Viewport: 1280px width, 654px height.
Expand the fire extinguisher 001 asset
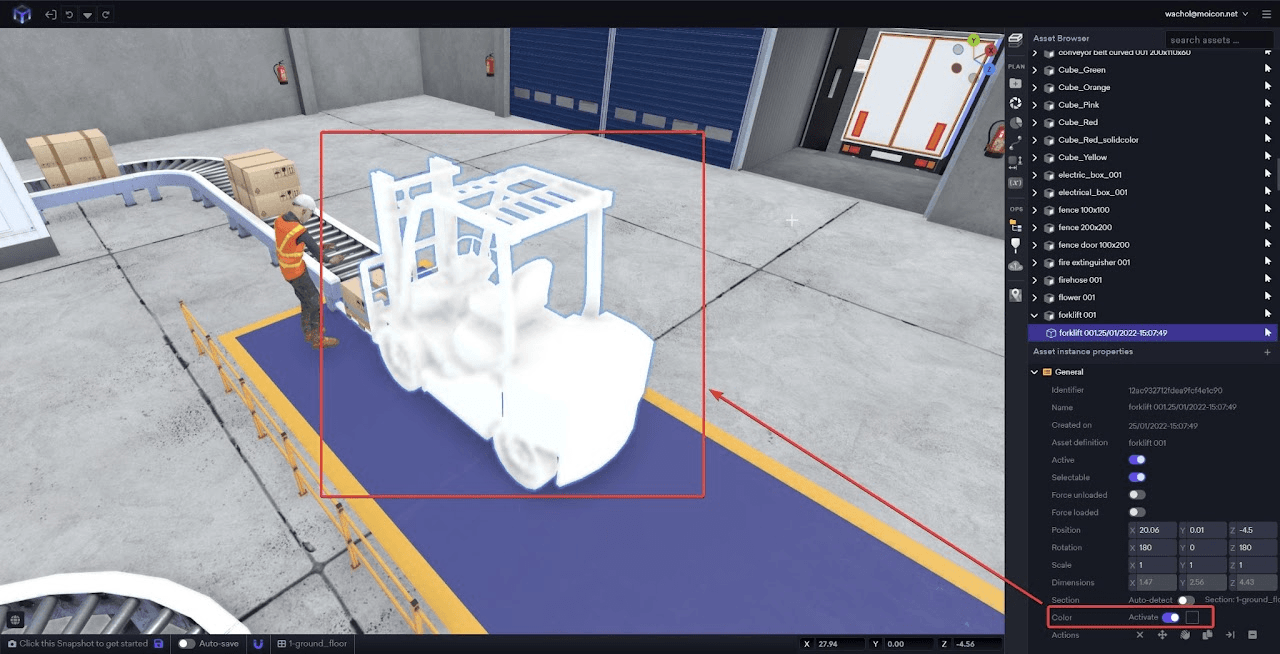[x=1034, y=262]
